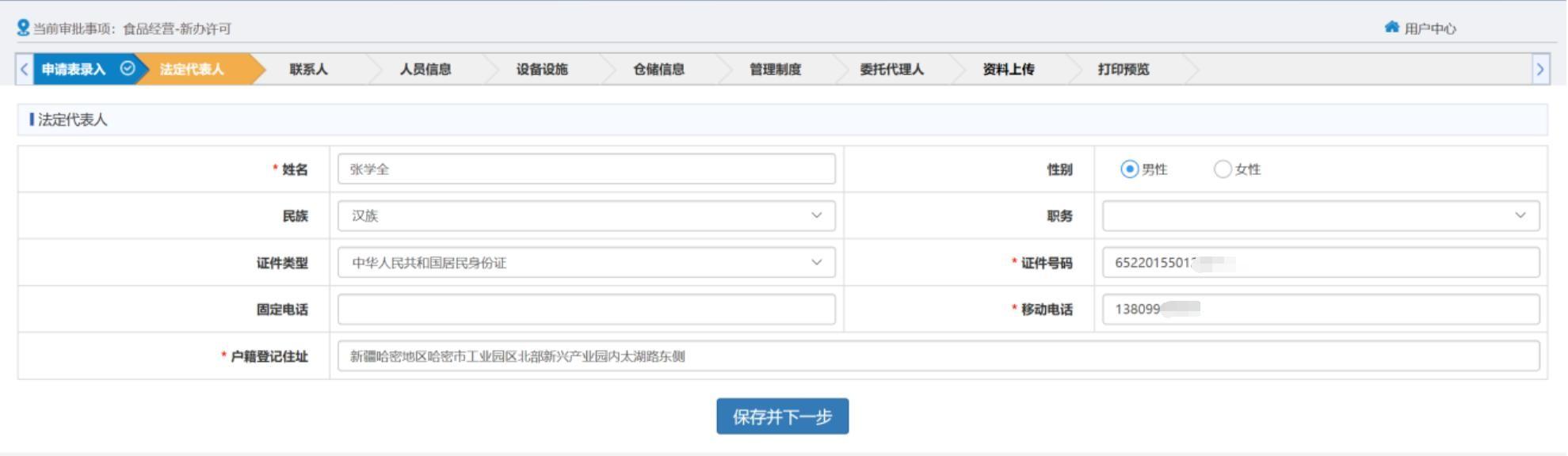Go to the 联系人 step tab

point(308,70)
